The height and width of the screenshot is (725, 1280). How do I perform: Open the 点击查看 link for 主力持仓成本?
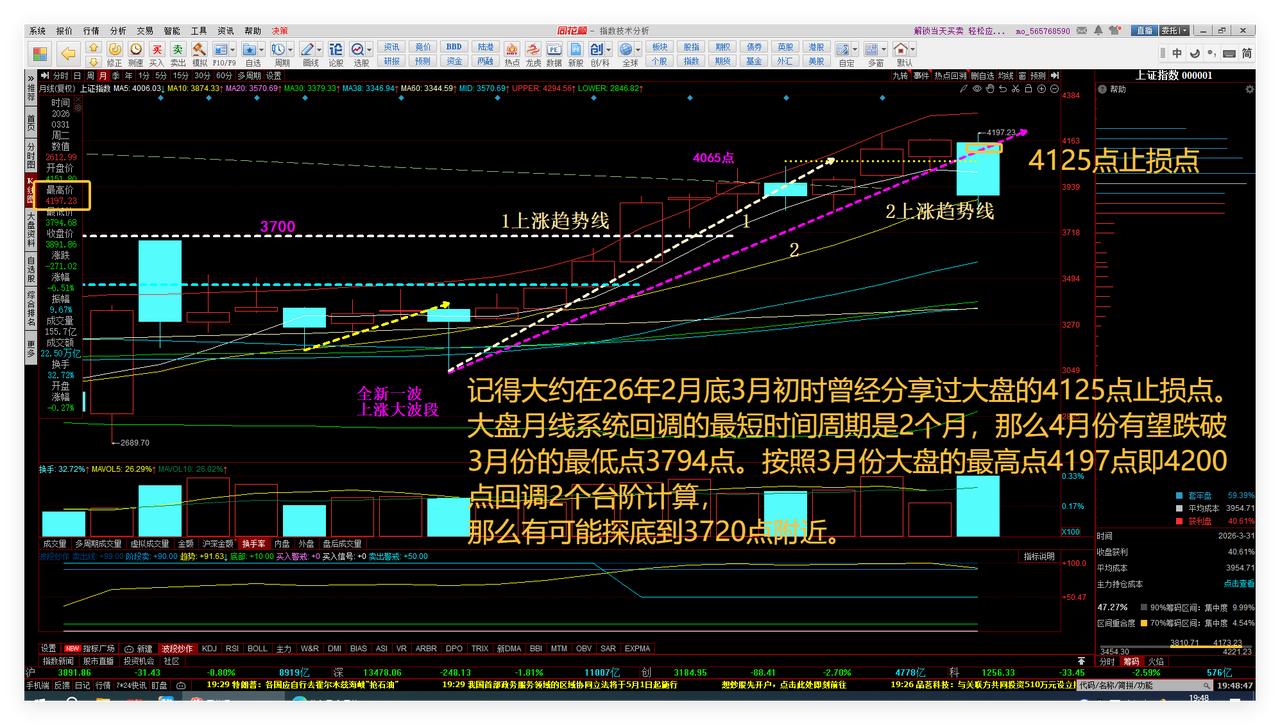1239,584
